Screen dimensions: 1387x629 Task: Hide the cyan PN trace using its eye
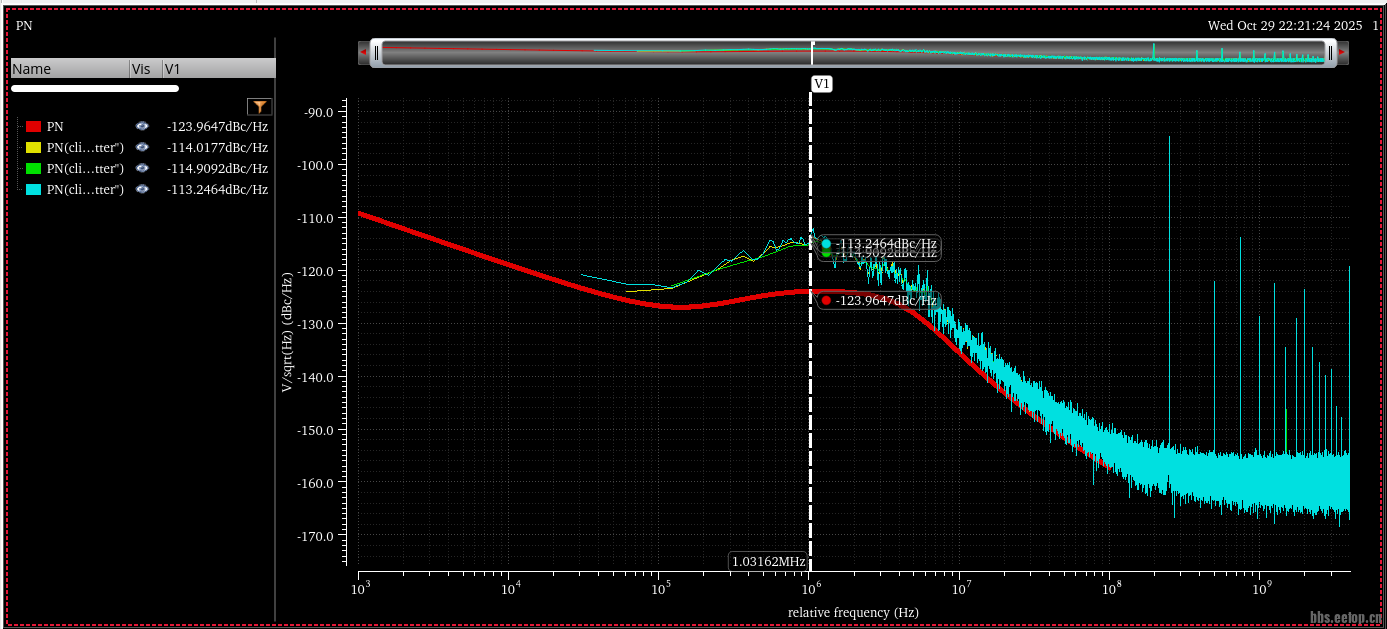(142, 190)
